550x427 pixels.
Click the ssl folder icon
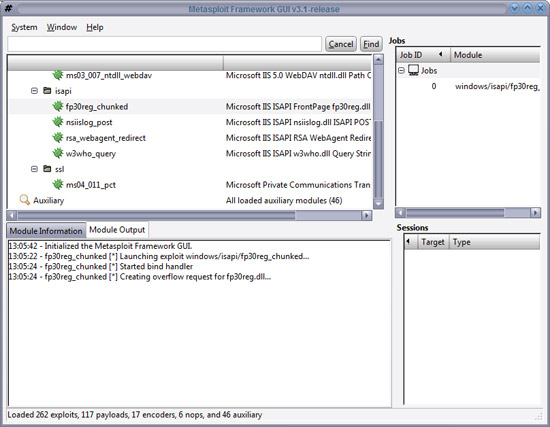47,169
